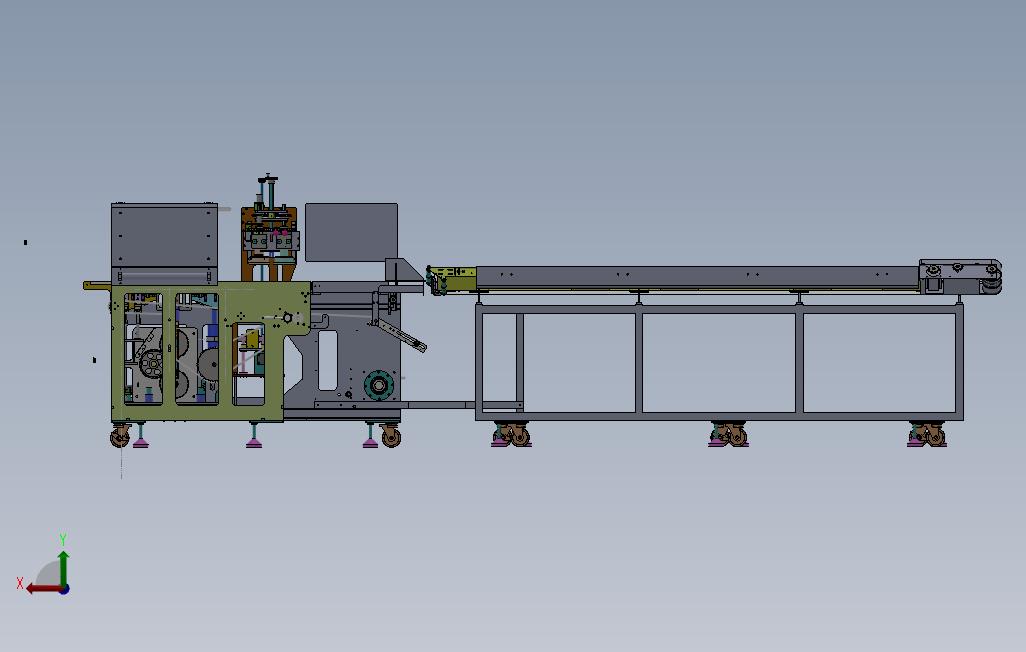
Task: Select the long gray conveyor belt top rail
Action: (x=697, y=276)
